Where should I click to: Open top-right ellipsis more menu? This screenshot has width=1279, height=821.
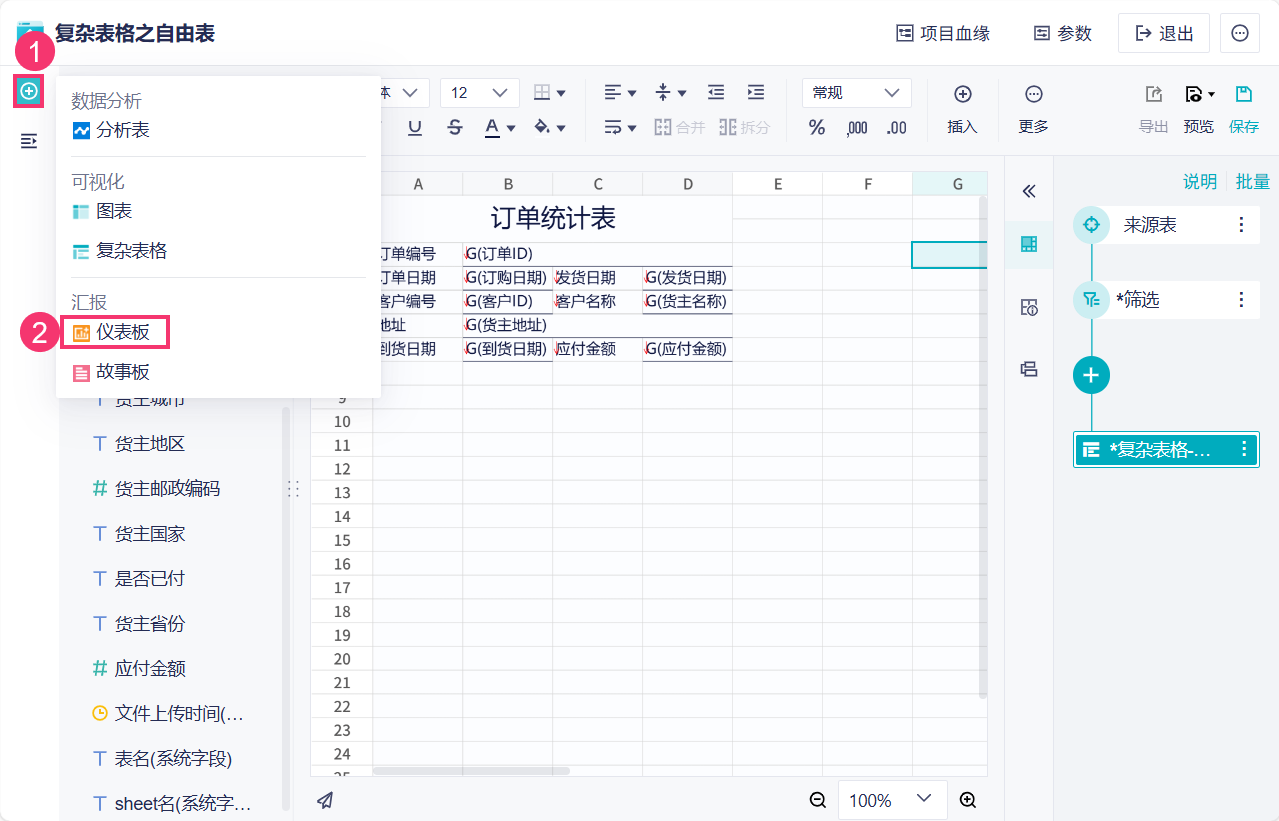[x=1240, y=33]
